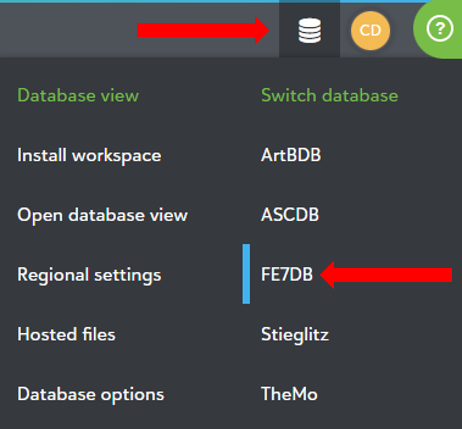The image size is (462, 429).
Task: Switch to the ASCDB database
Action: click(290, 215)
